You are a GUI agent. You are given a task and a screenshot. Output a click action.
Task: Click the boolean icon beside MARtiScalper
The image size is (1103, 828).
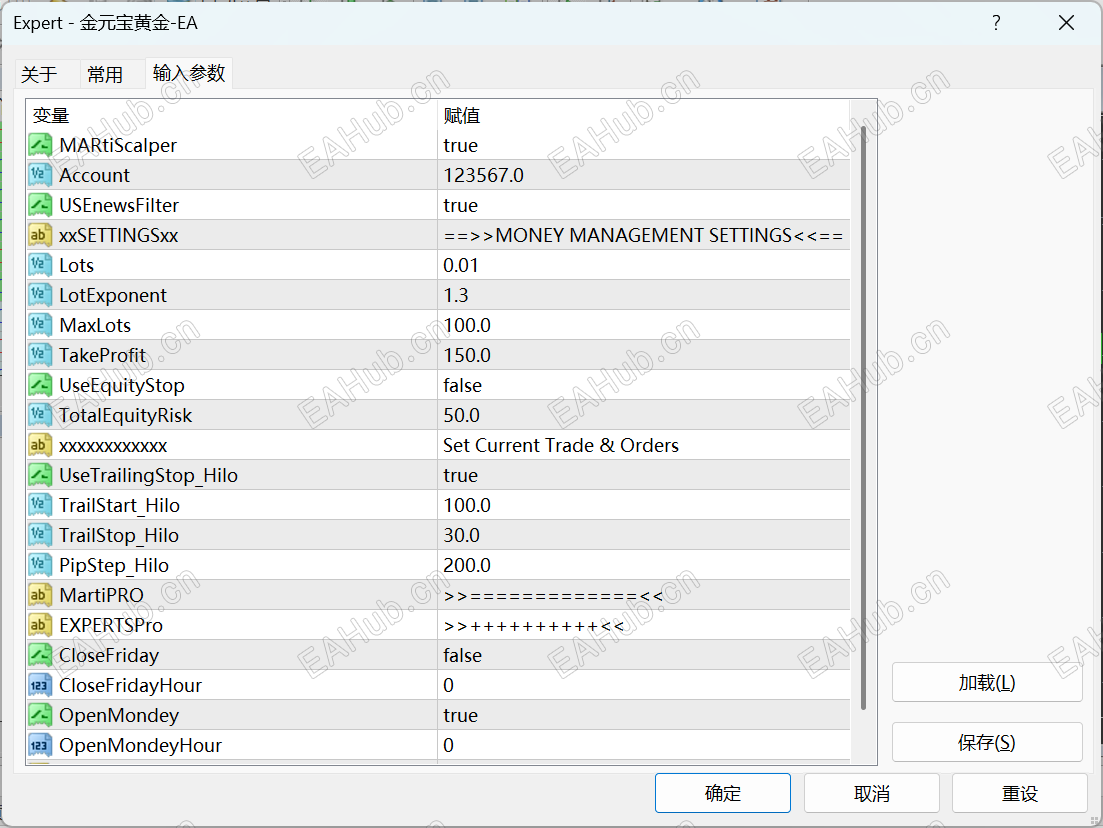coord(40,145)
